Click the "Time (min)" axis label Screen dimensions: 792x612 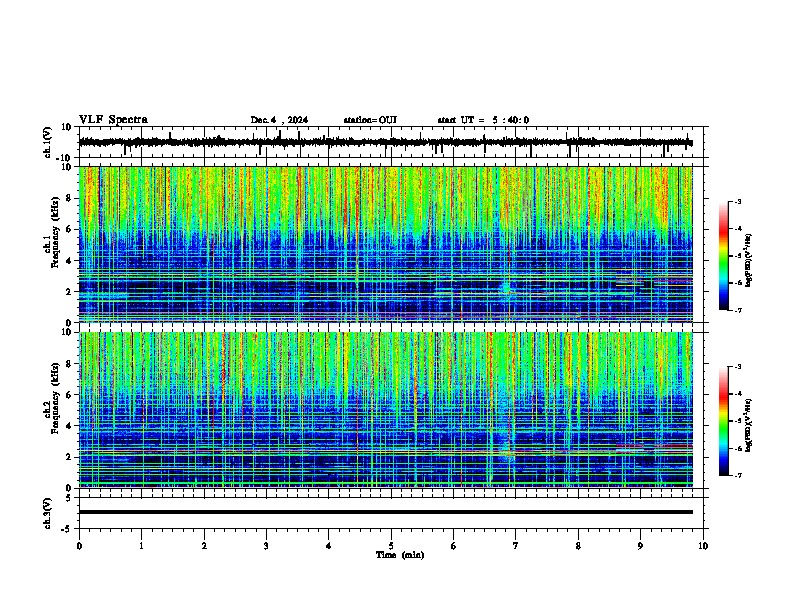400,555
